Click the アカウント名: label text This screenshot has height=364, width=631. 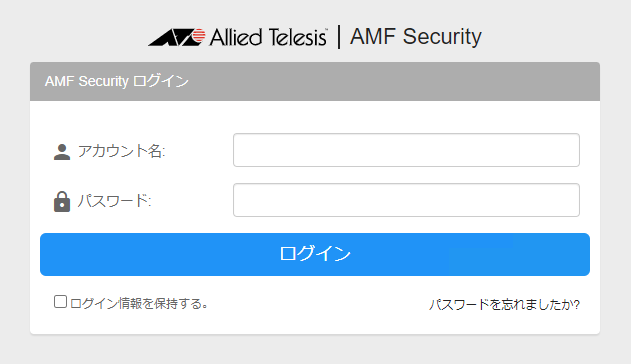pos(122,151)
